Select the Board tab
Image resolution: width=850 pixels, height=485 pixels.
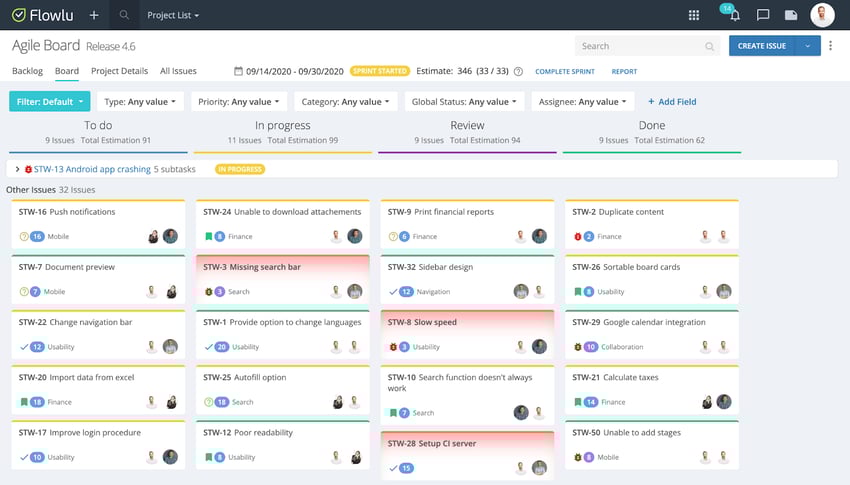(x=67, y=71)
